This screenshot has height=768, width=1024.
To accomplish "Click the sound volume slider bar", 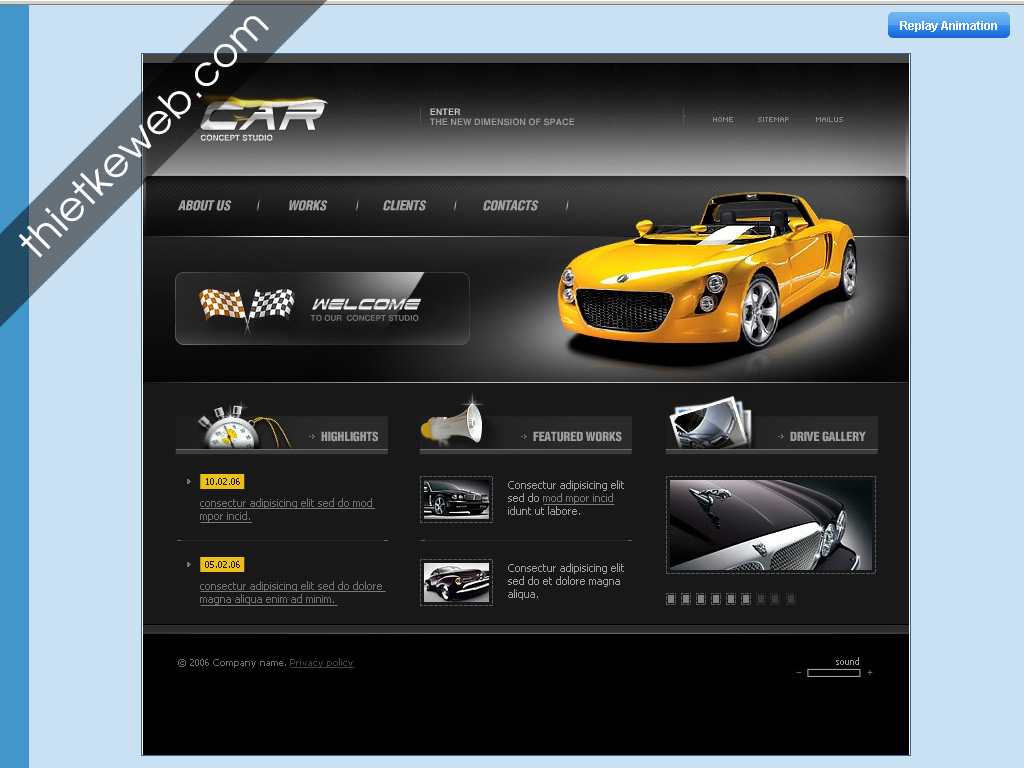I will pos(834,673).
